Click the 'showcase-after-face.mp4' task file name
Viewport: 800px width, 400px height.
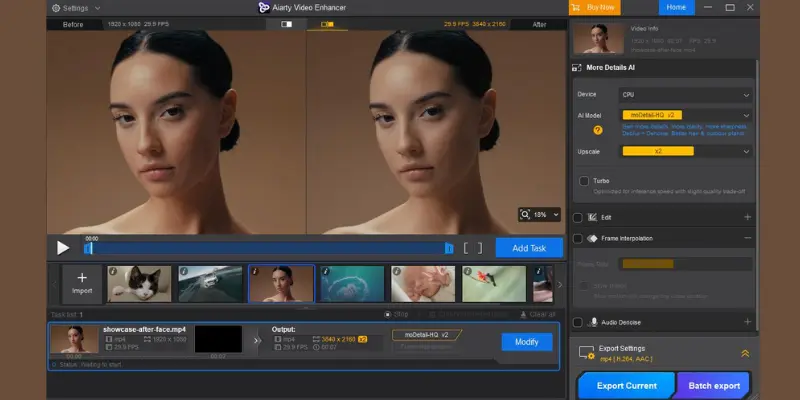(144, 330)
